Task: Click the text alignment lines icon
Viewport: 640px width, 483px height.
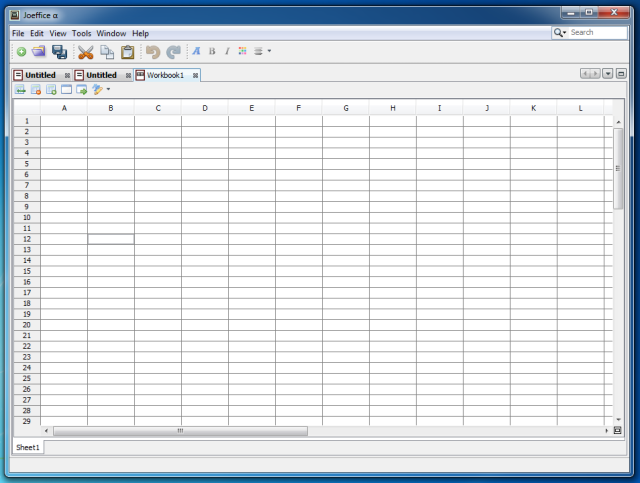Action: tap(258, 51)
